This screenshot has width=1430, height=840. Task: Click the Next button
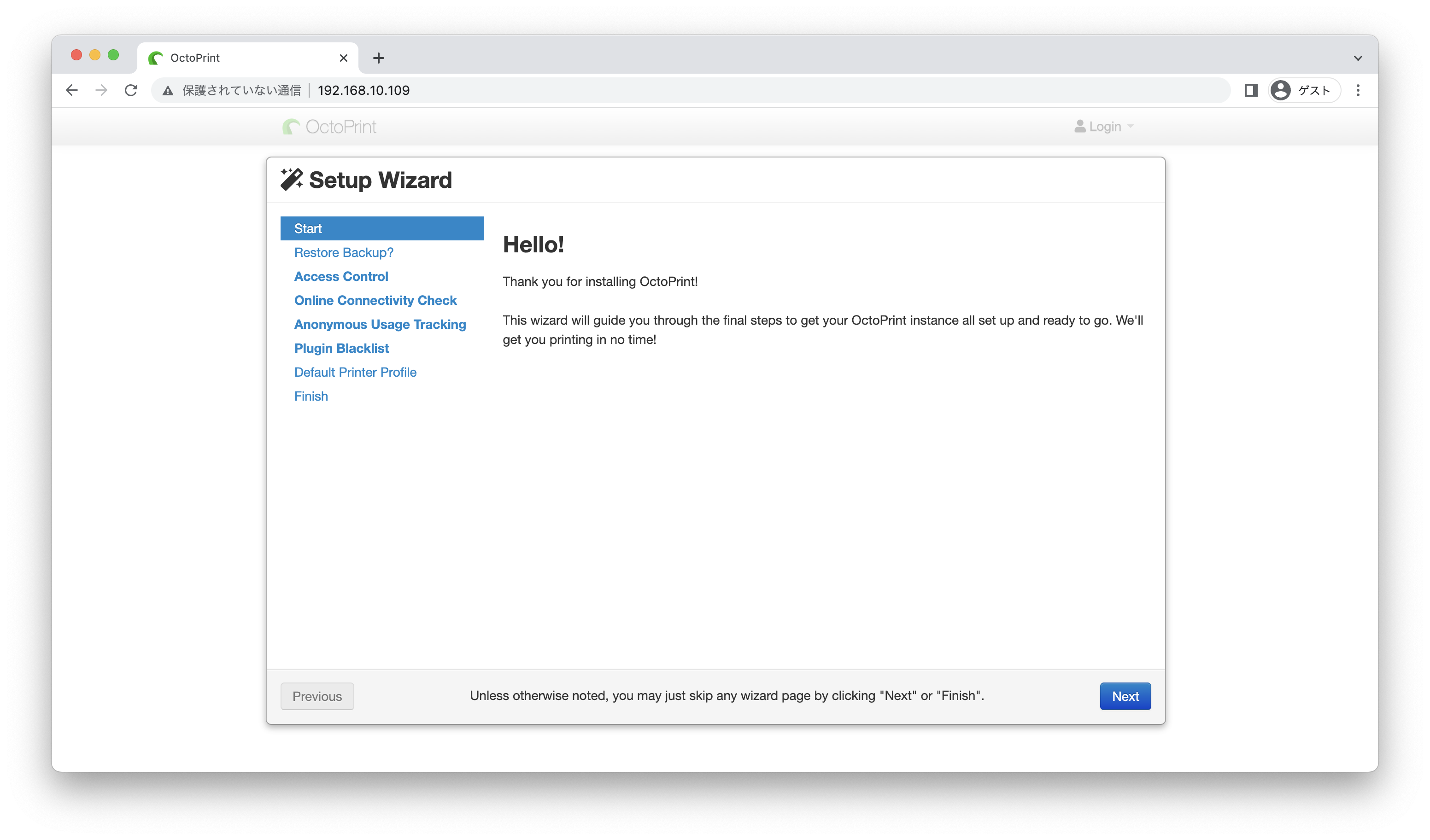point(1125,696)
